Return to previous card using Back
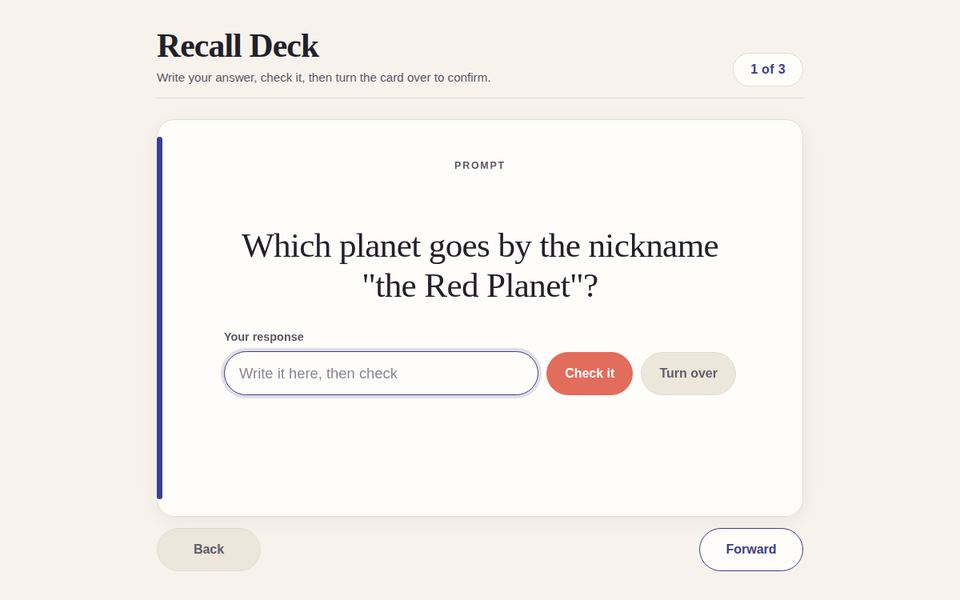Image resolution: width=960 pixels, height=600 pixels. tap(209, 549)
